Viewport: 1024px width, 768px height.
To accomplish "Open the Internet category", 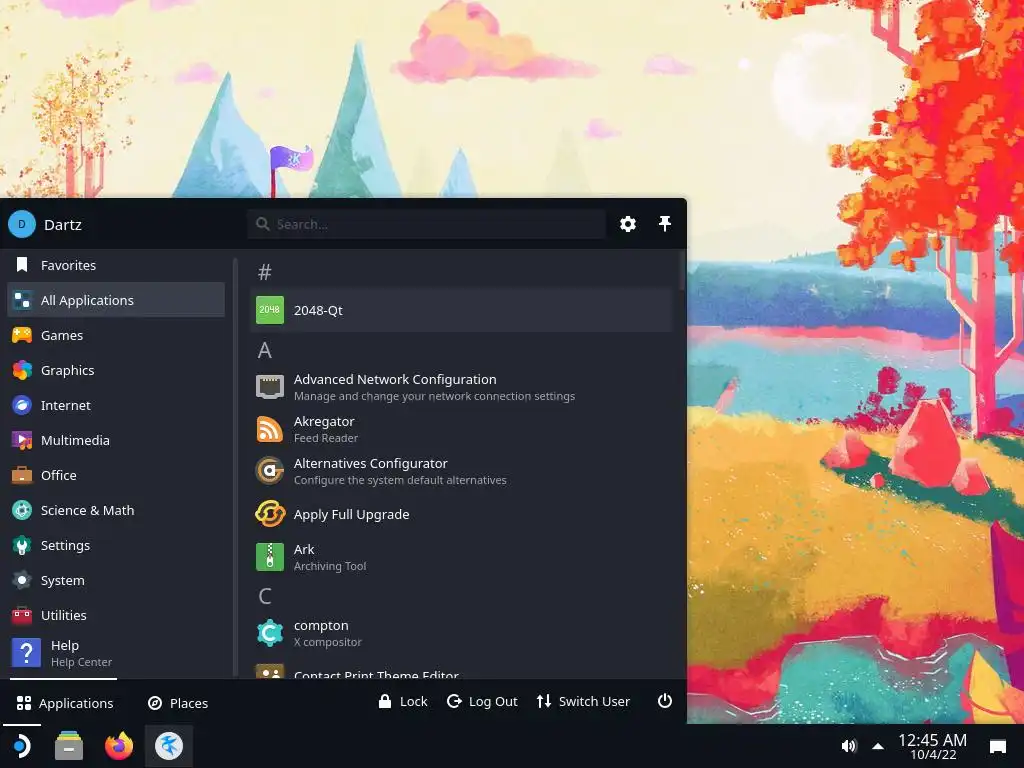I will coord(116,405).
